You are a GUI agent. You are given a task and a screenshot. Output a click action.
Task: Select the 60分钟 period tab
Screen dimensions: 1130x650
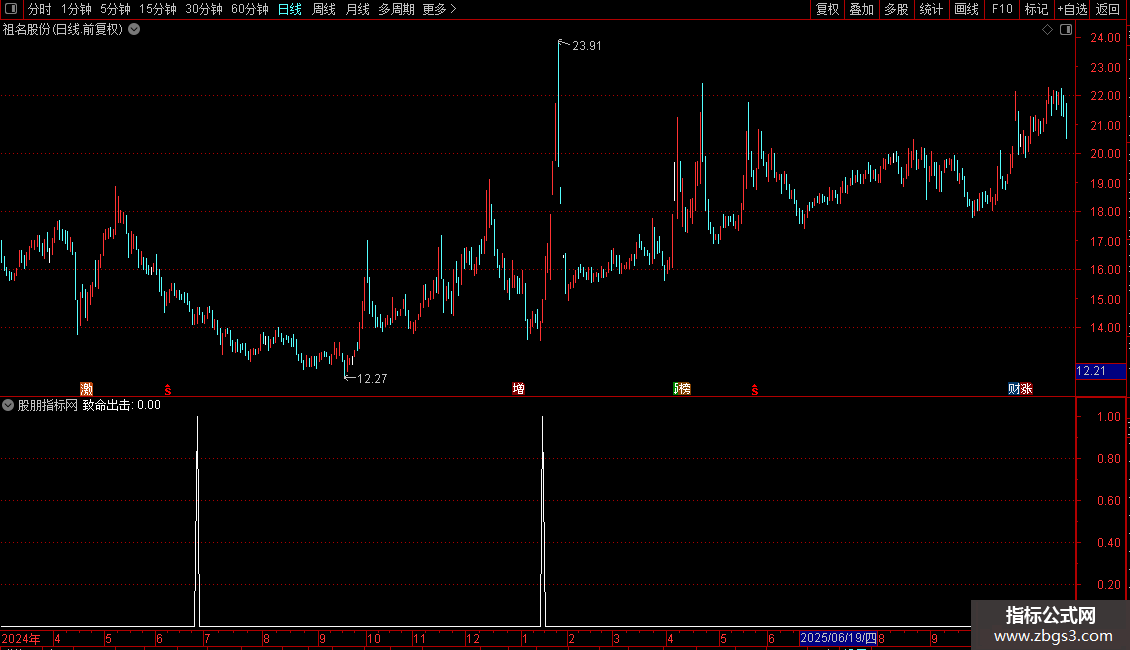click(x=250, y=9)
